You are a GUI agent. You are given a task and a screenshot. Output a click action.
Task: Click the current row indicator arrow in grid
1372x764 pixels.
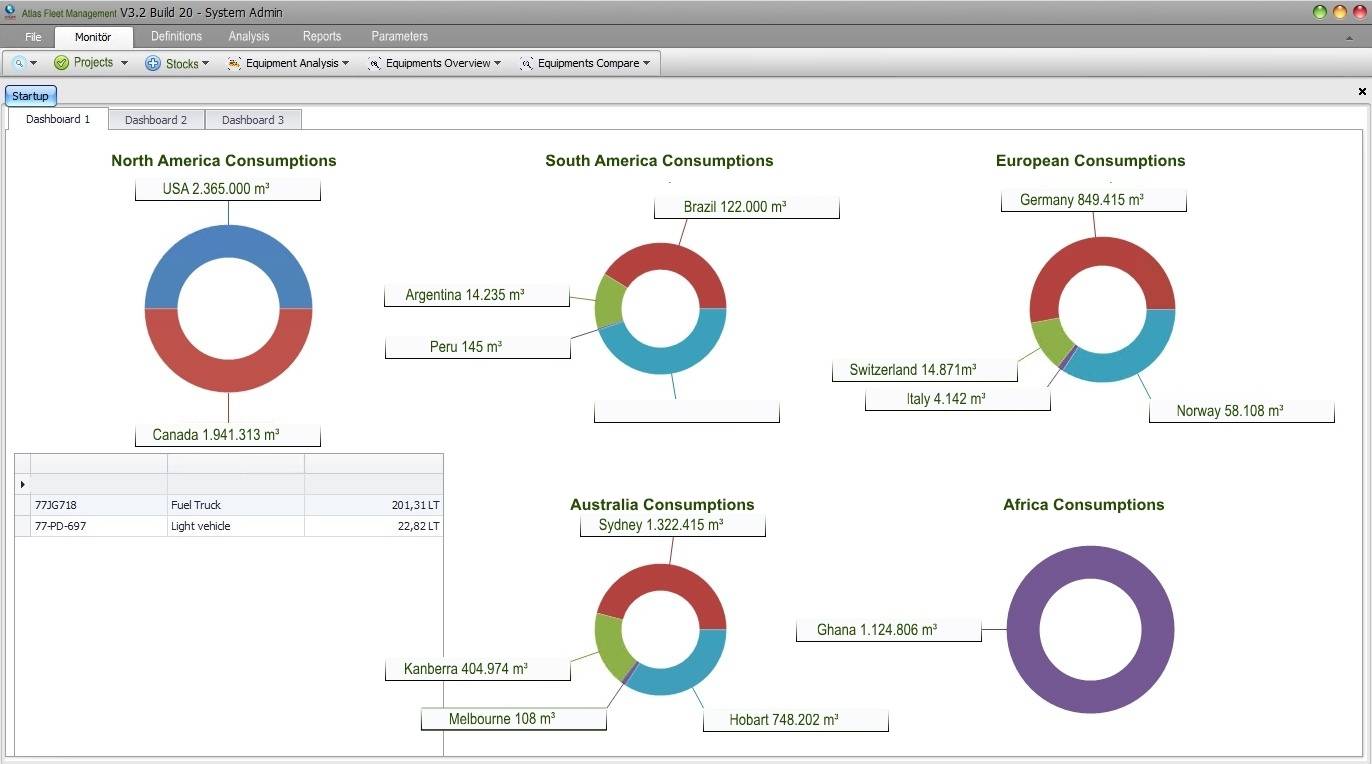pos(23,484)
